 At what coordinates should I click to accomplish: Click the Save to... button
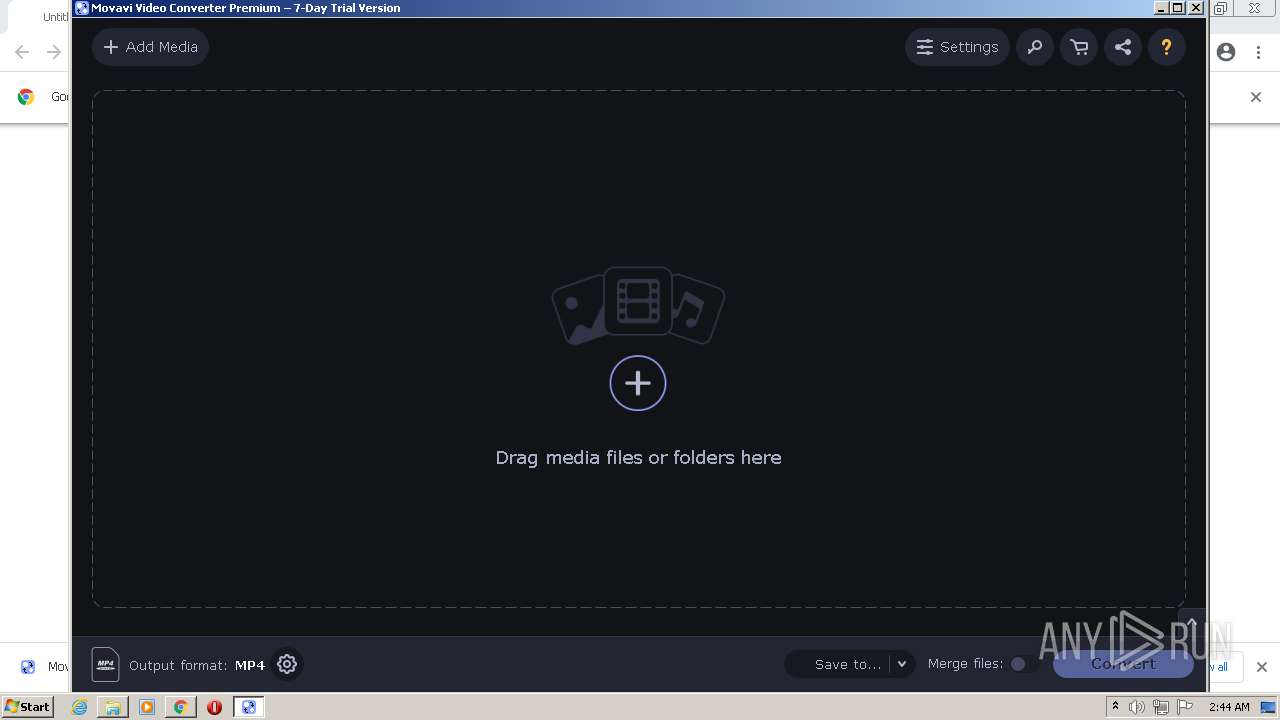tap(838, 664)
